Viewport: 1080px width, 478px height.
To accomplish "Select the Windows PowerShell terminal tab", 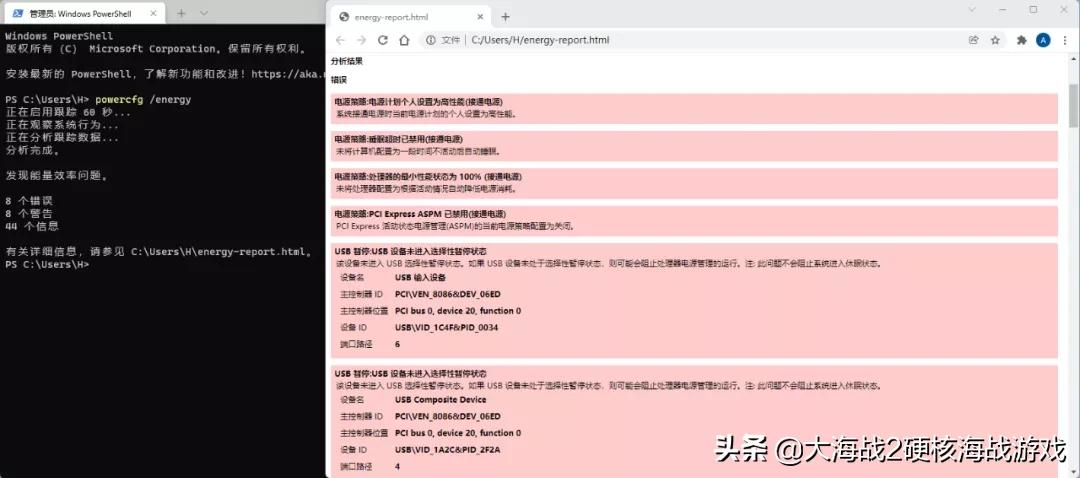I will tap(83, 13).
